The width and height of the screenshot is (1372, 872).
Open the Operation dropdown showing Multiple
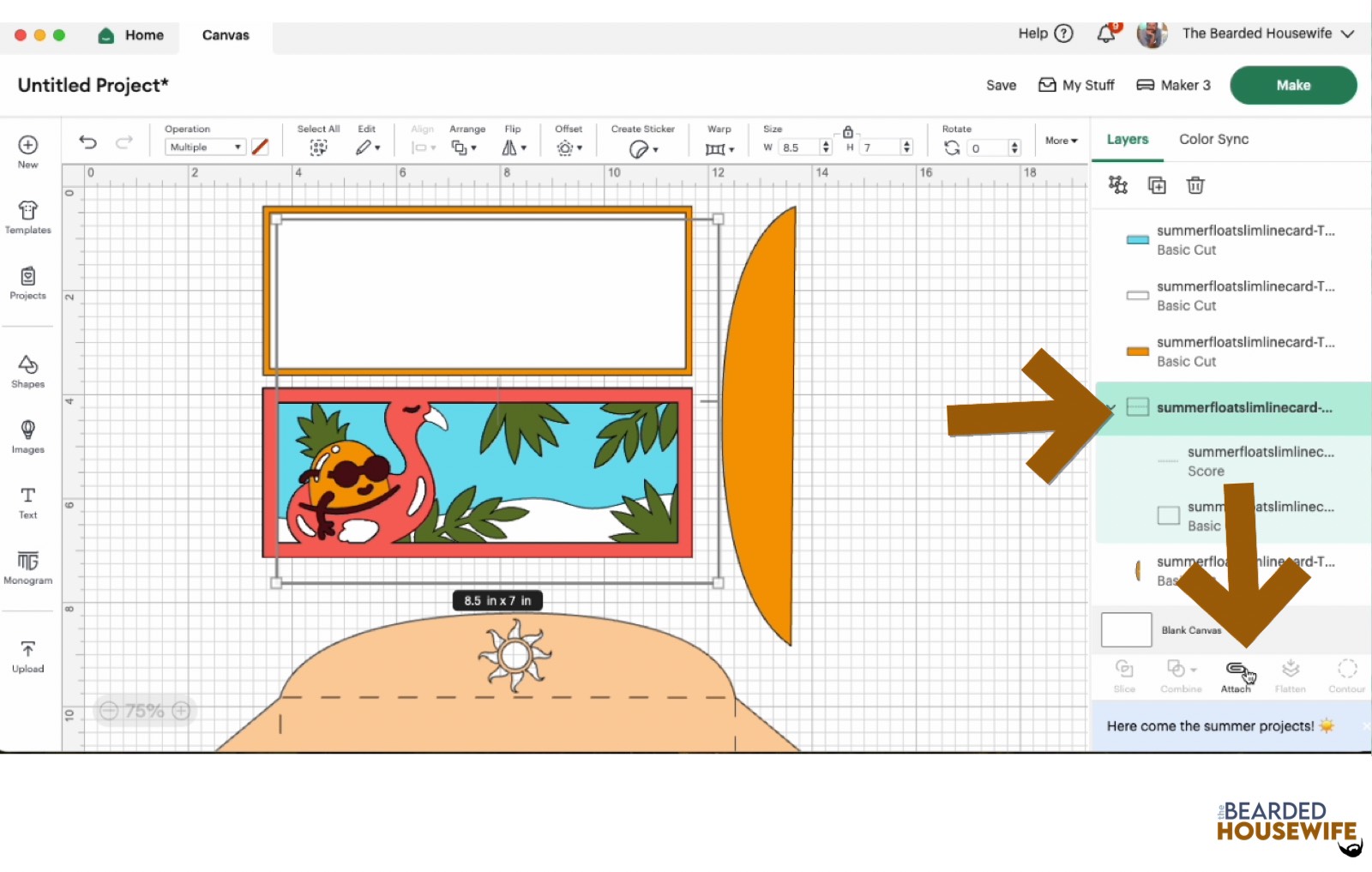[205, 147]
